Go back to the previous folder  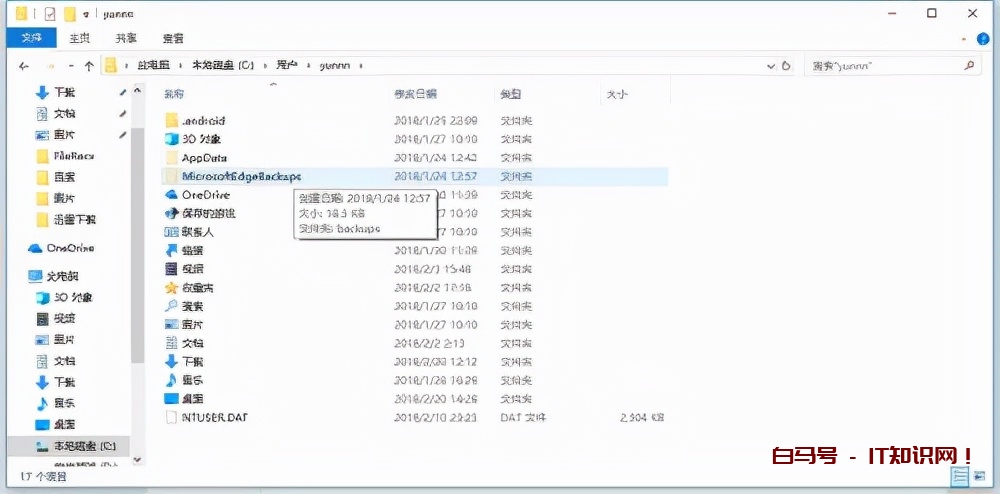point(24,66)
